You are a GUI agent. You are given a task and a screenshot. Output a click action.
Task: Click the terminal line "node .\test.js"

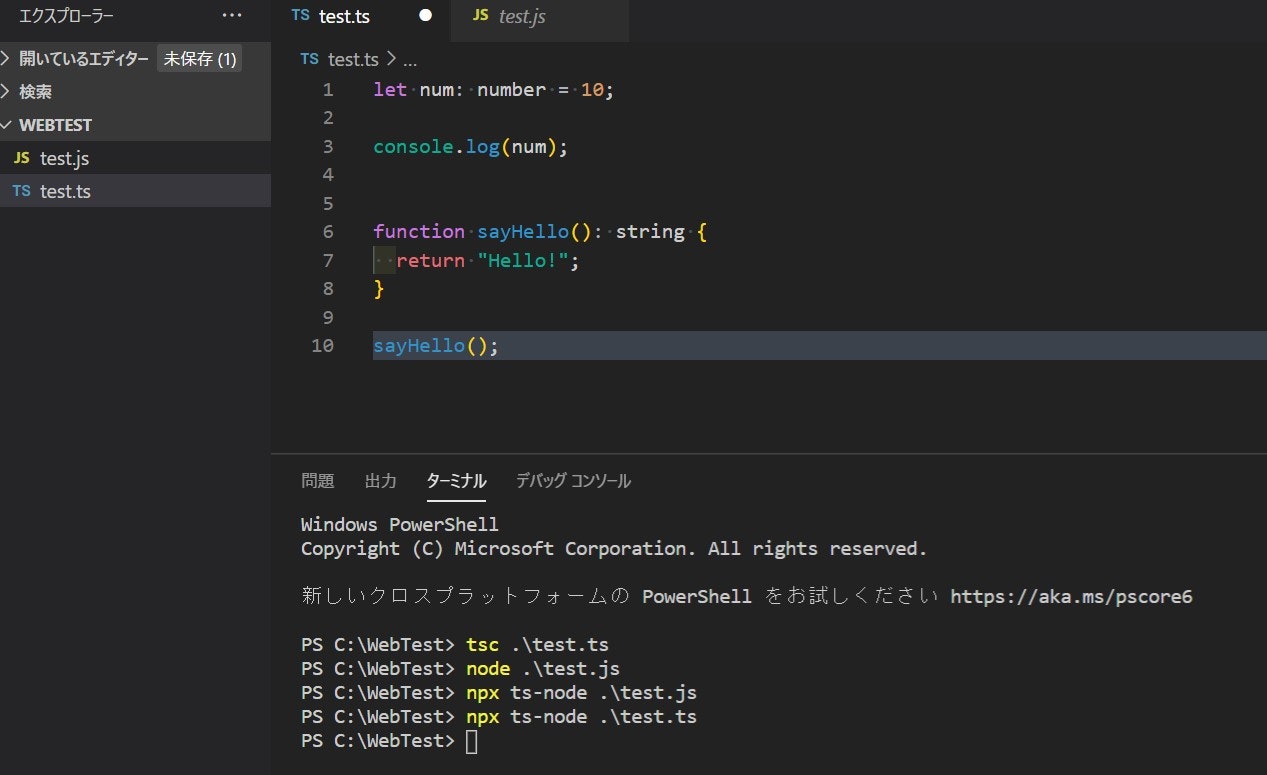(543, 669)
